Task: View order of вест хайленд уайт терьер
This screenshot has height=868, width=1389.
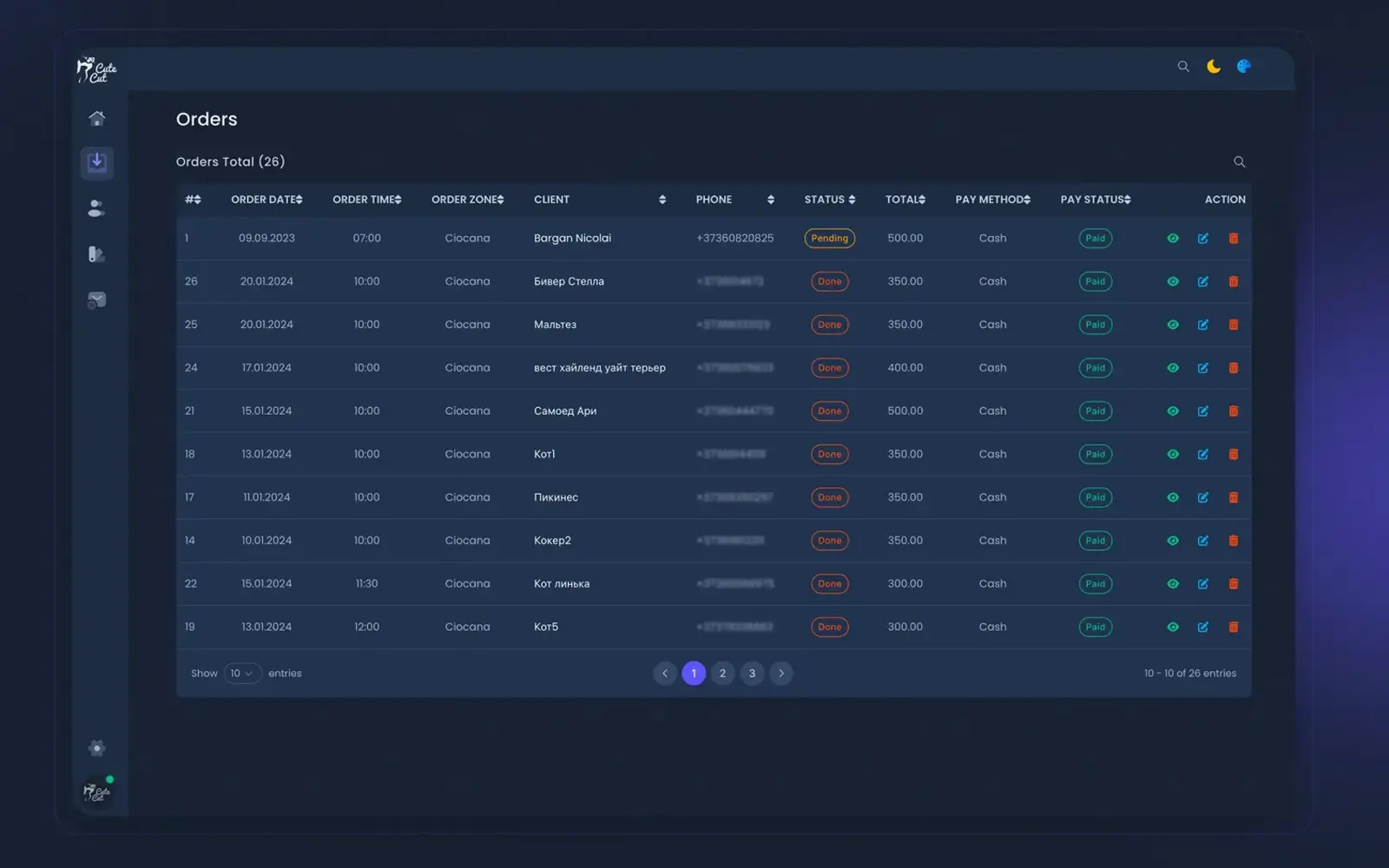Action: pos(1173,368)
